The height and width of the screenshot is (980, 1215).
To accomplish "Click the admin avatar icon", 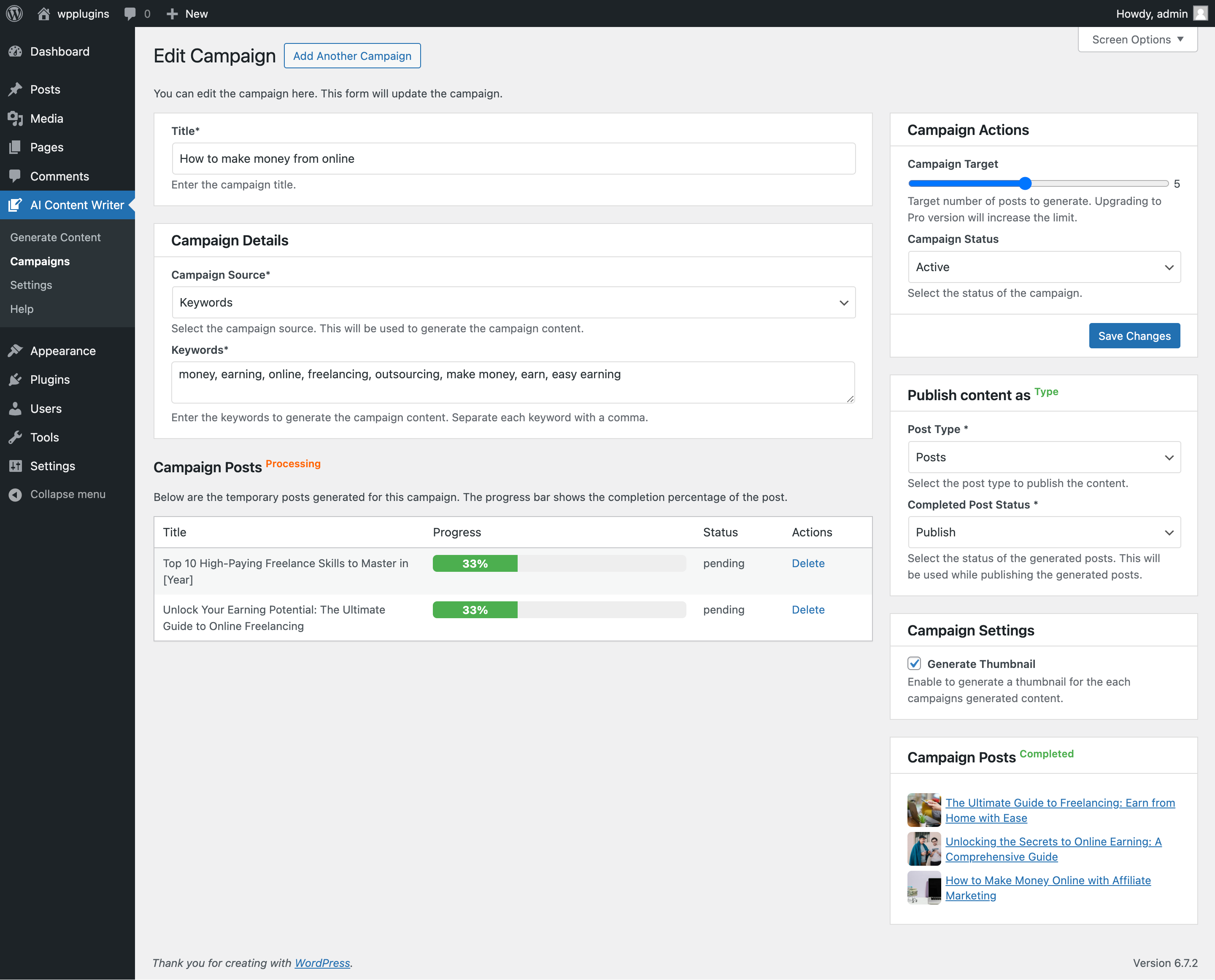I will (x=1200, y=13).
